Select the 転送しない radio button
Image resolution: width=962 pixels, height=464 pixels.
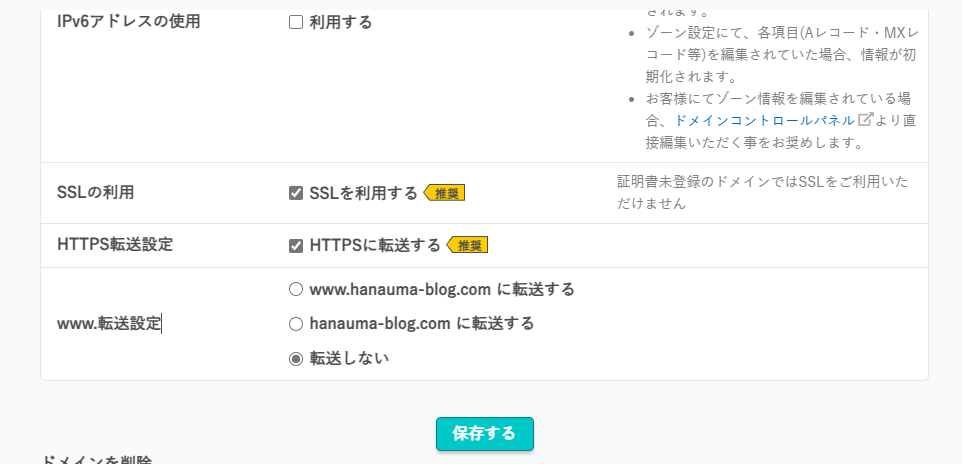click(x=296, y=358)
